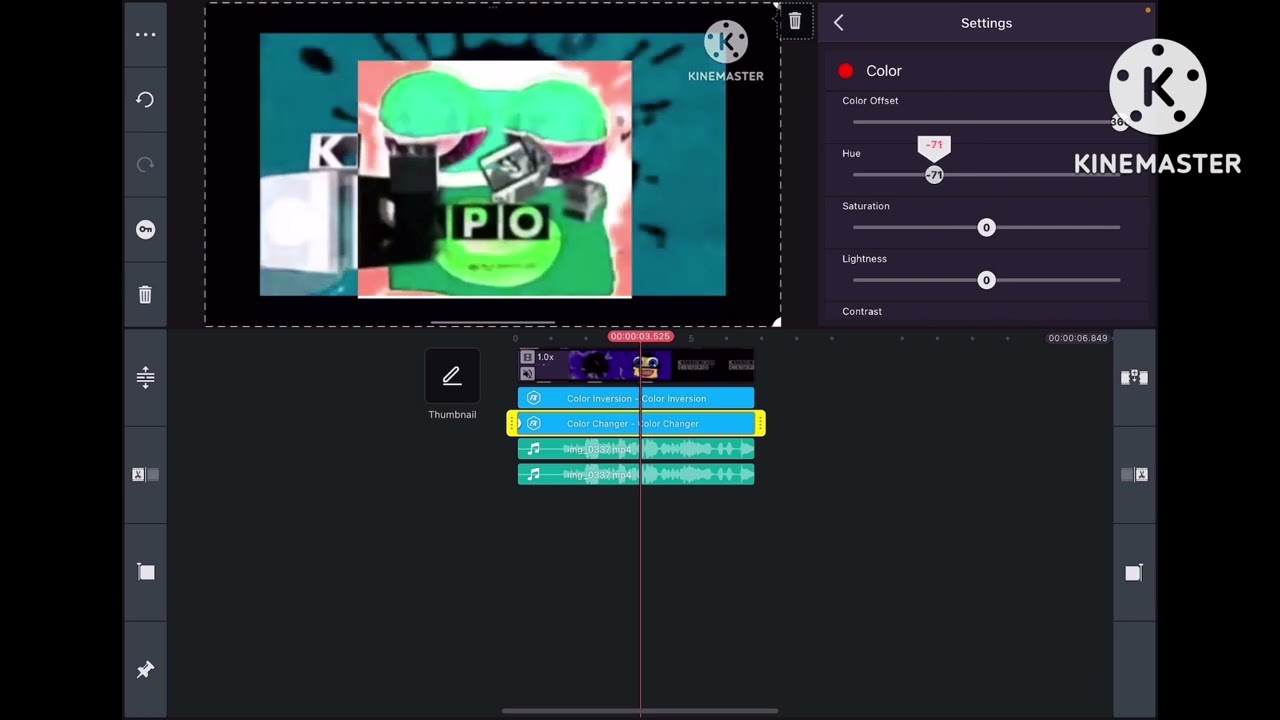Open the three-dots more options menu

coord(145,35)
